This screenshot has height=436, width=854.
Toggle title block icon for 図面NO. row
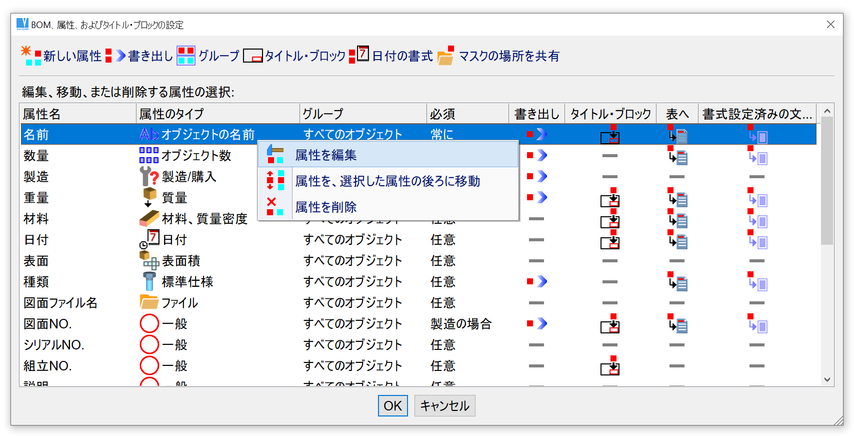click(x=609, y=324)
